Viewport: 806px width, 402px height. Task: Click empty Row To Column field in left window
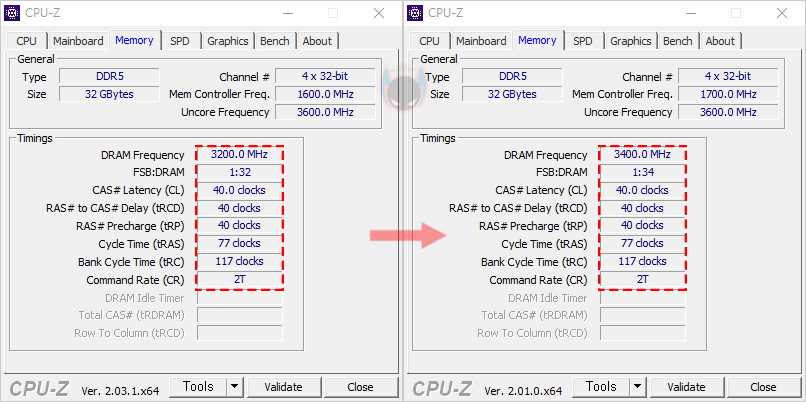point(240,333)
